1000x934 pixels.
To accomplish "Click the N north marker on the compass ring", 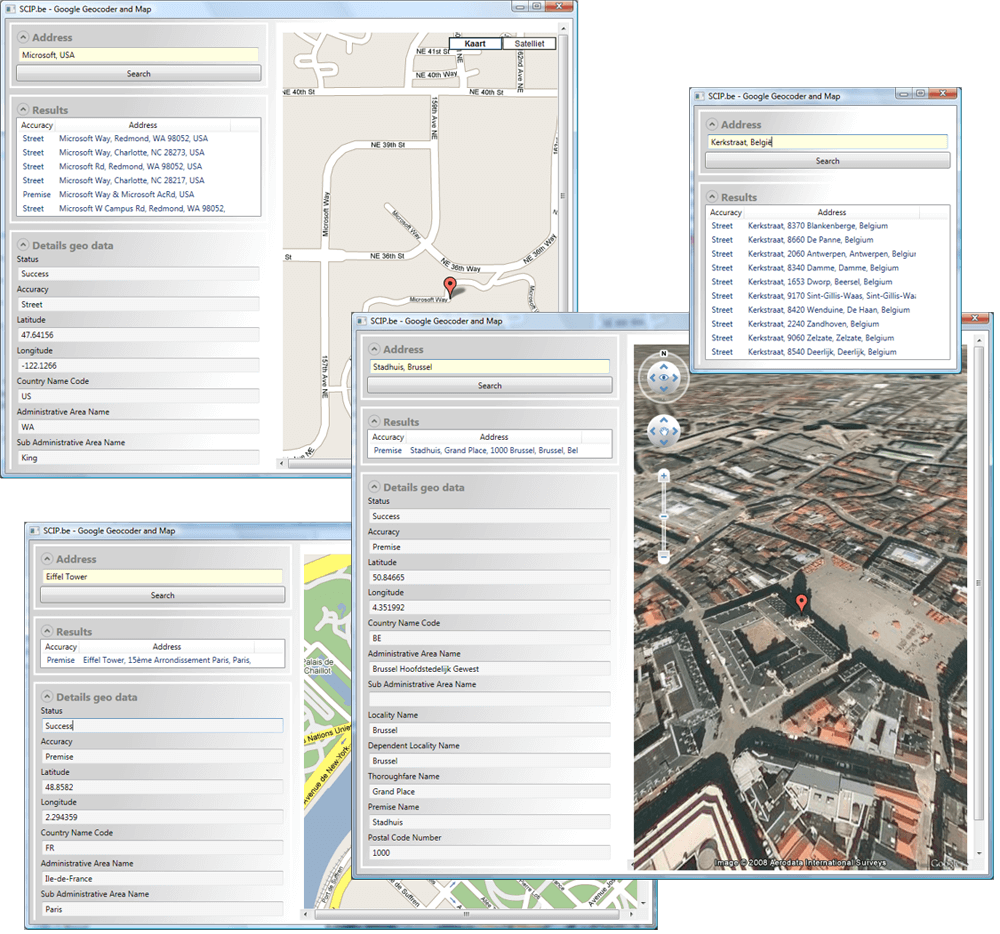I will [664, 353].
